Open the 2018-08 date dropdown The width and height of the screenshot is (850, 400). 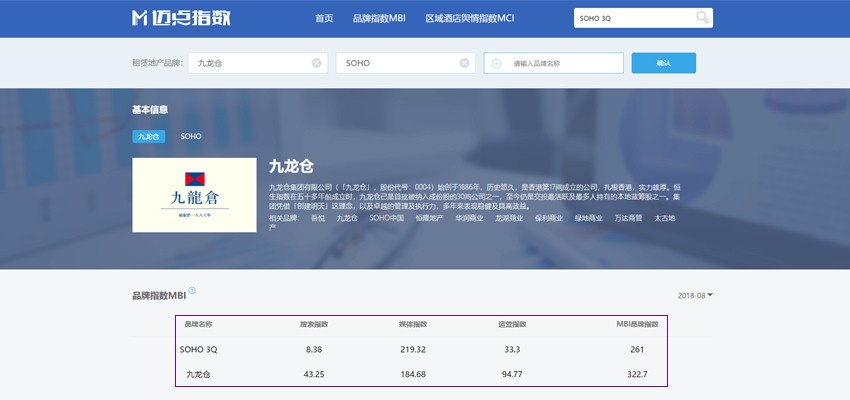coord(695,295)
